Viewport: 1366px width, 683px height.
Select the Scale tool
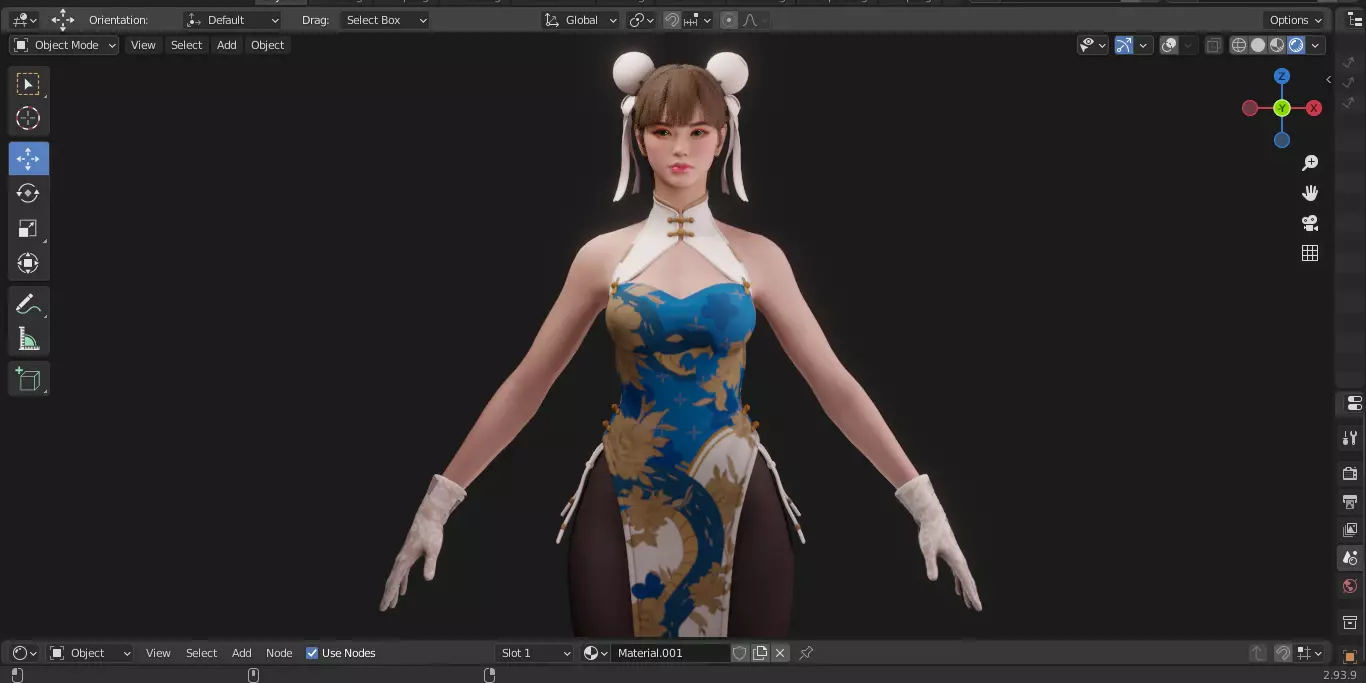pyautogui.click(x=28, y=228)
